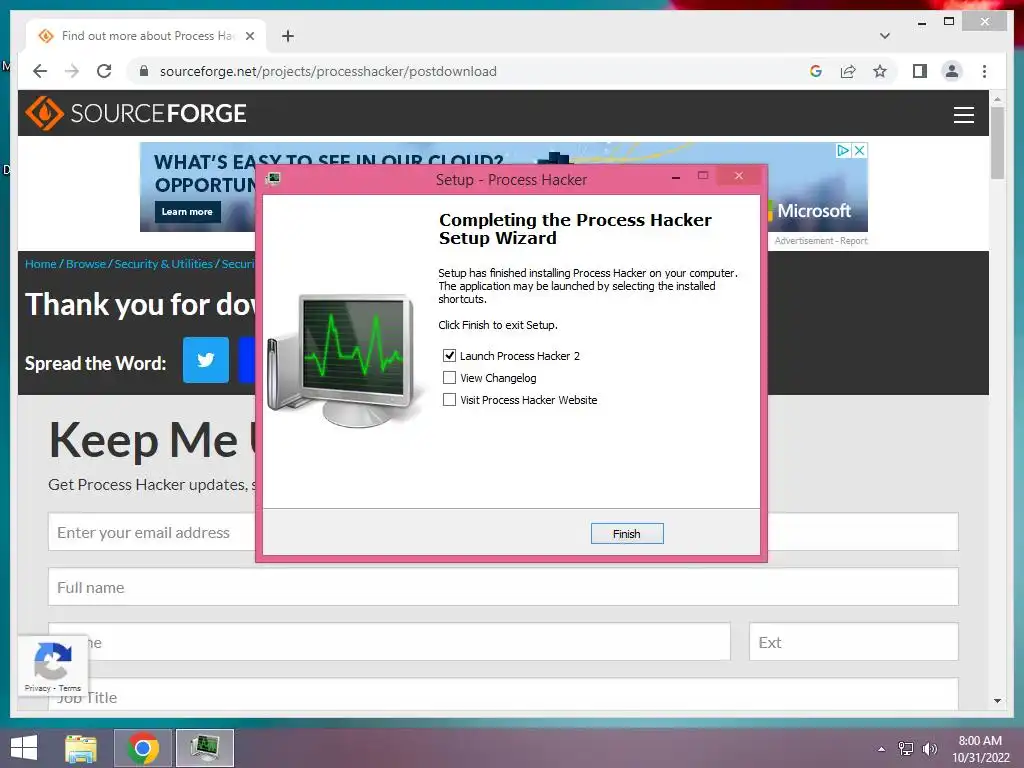Open Chrome side panel

(x=920, y=71)
